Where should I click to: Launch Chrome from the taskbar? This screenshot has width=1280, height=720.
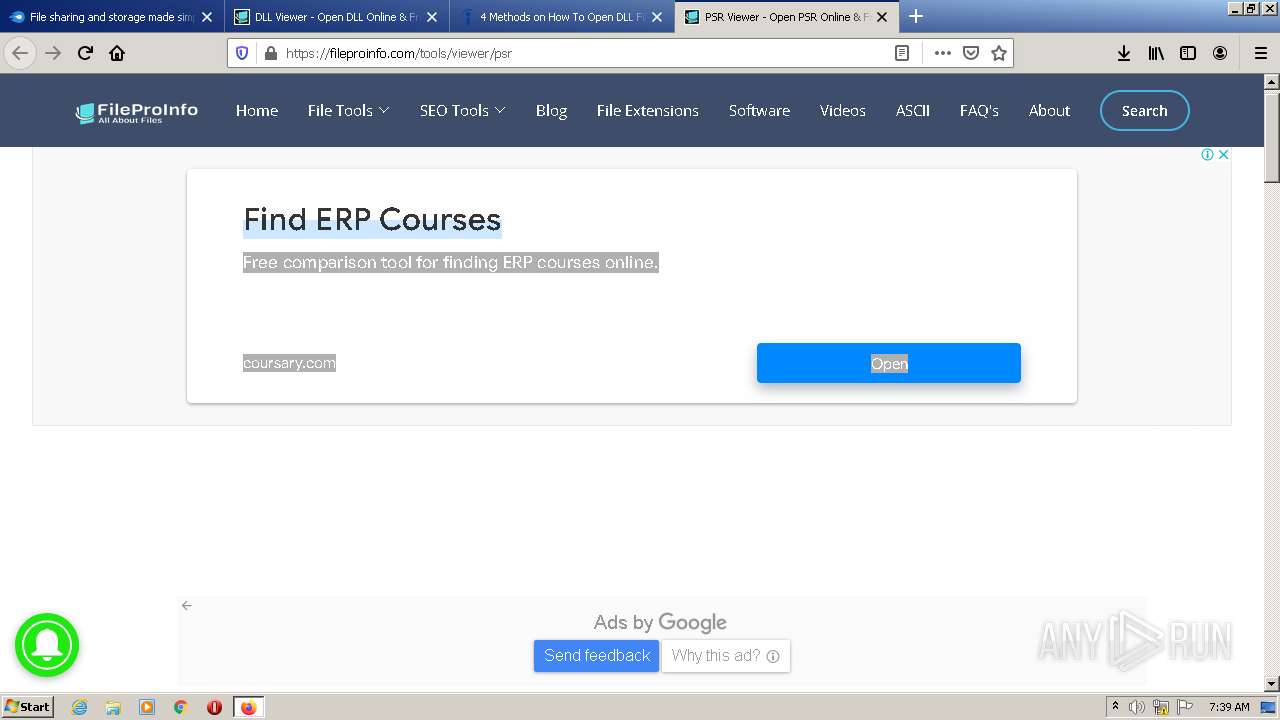[x=181, y=707]
